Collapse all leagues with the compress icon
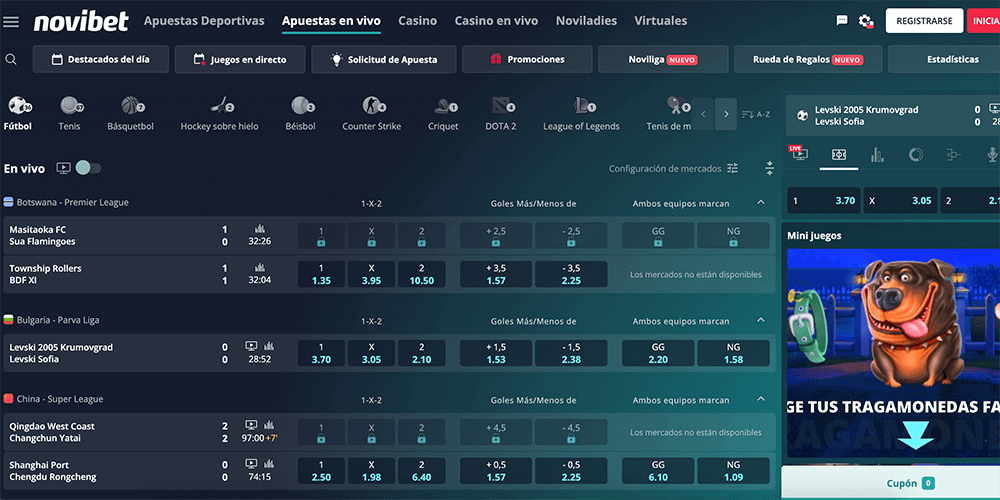The width and height of the screenshot is (1000, 500). [769, 168]
